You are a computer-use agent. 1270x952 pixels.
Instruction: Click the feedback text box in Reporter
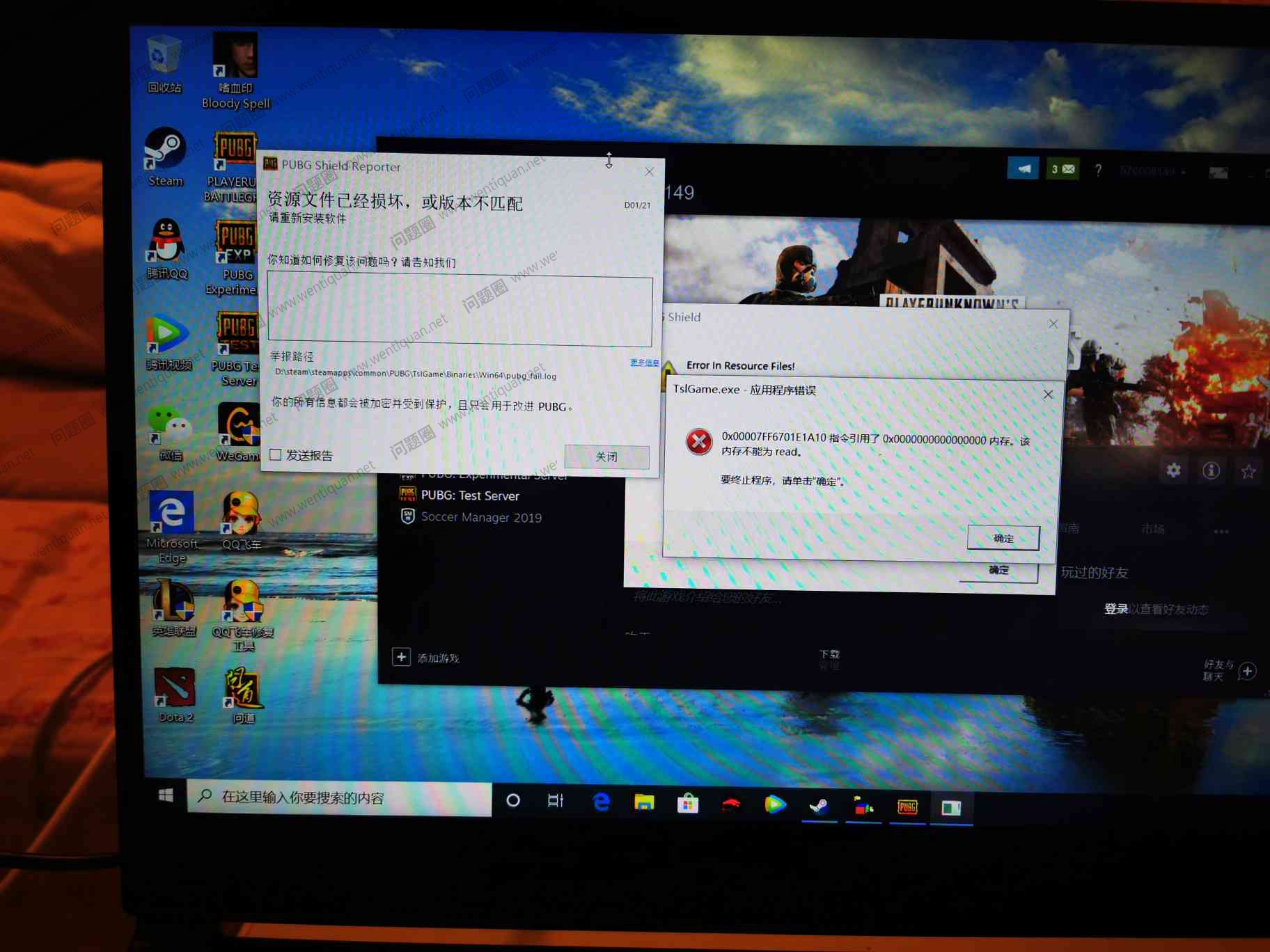[x=460, y=311]
